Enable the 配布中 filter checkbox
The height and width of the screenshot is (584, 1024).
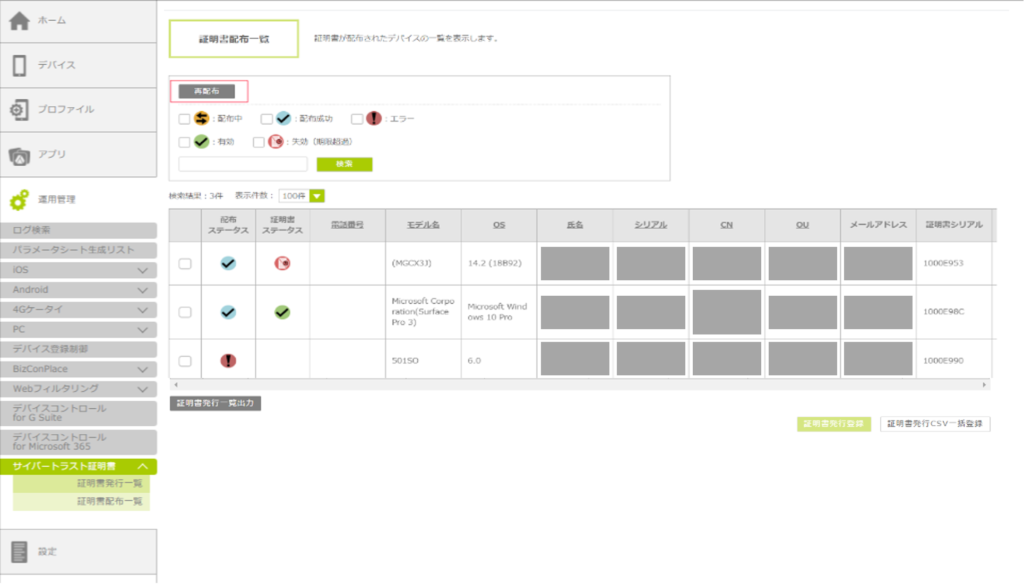pyautogui.click(x=184, y=119)
